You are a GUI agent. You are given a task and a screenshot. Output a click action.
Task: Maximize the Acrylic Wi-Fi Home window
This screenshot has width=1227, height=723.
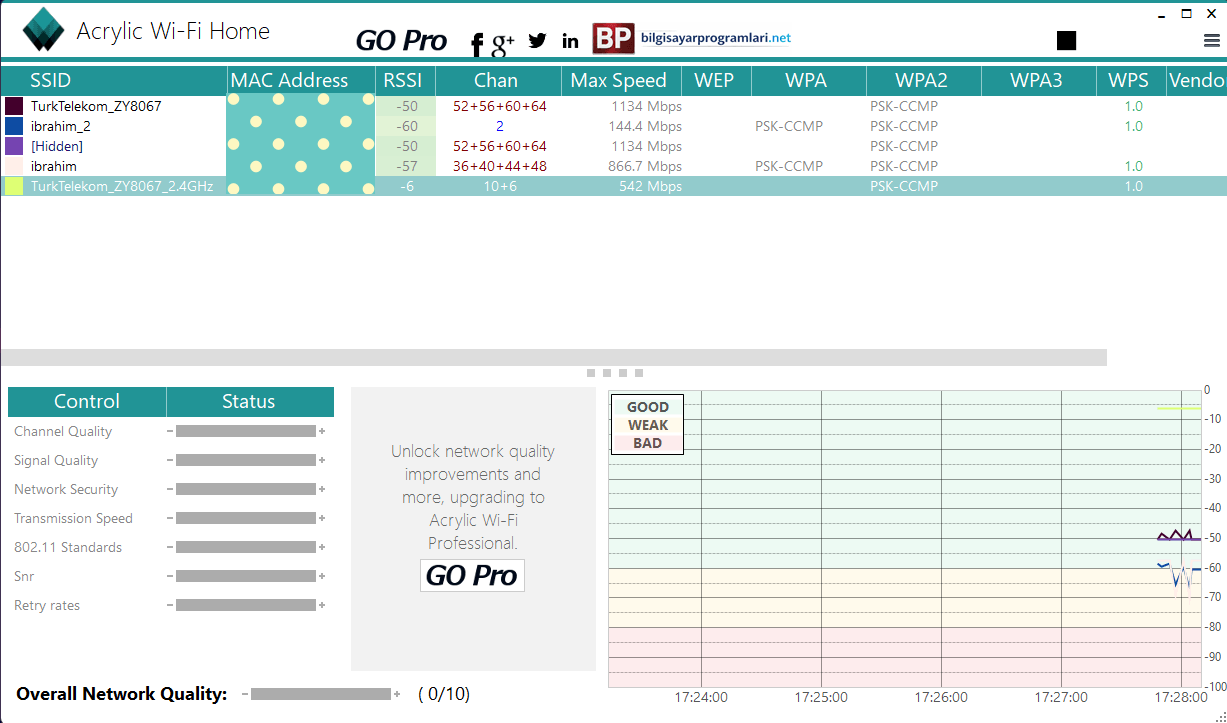pyautogui.click(x=1186, y=14)
